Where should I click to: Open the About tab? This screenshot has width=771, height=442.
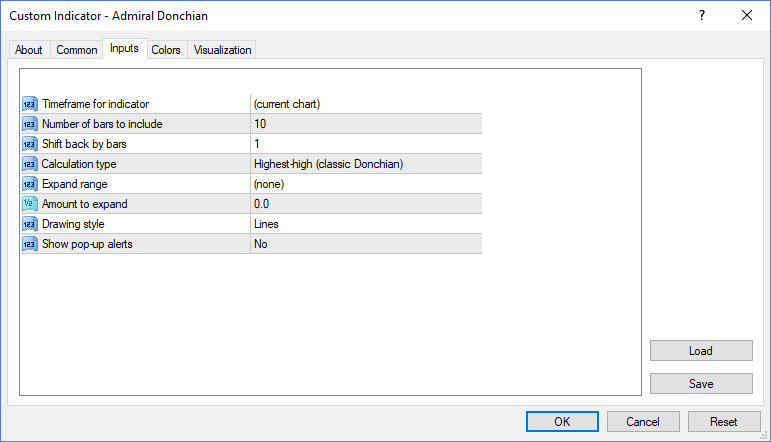[29, 50]
